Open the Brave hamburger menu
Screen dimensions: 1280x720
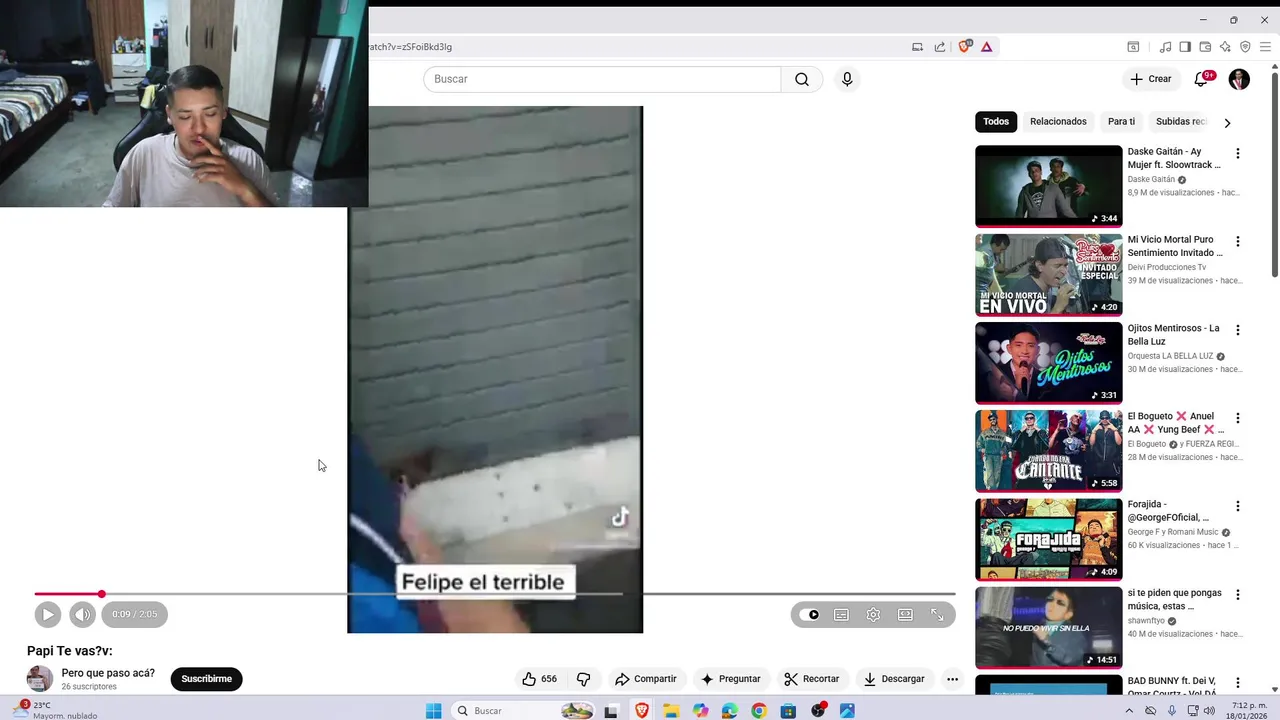(x=1265, y=46)
